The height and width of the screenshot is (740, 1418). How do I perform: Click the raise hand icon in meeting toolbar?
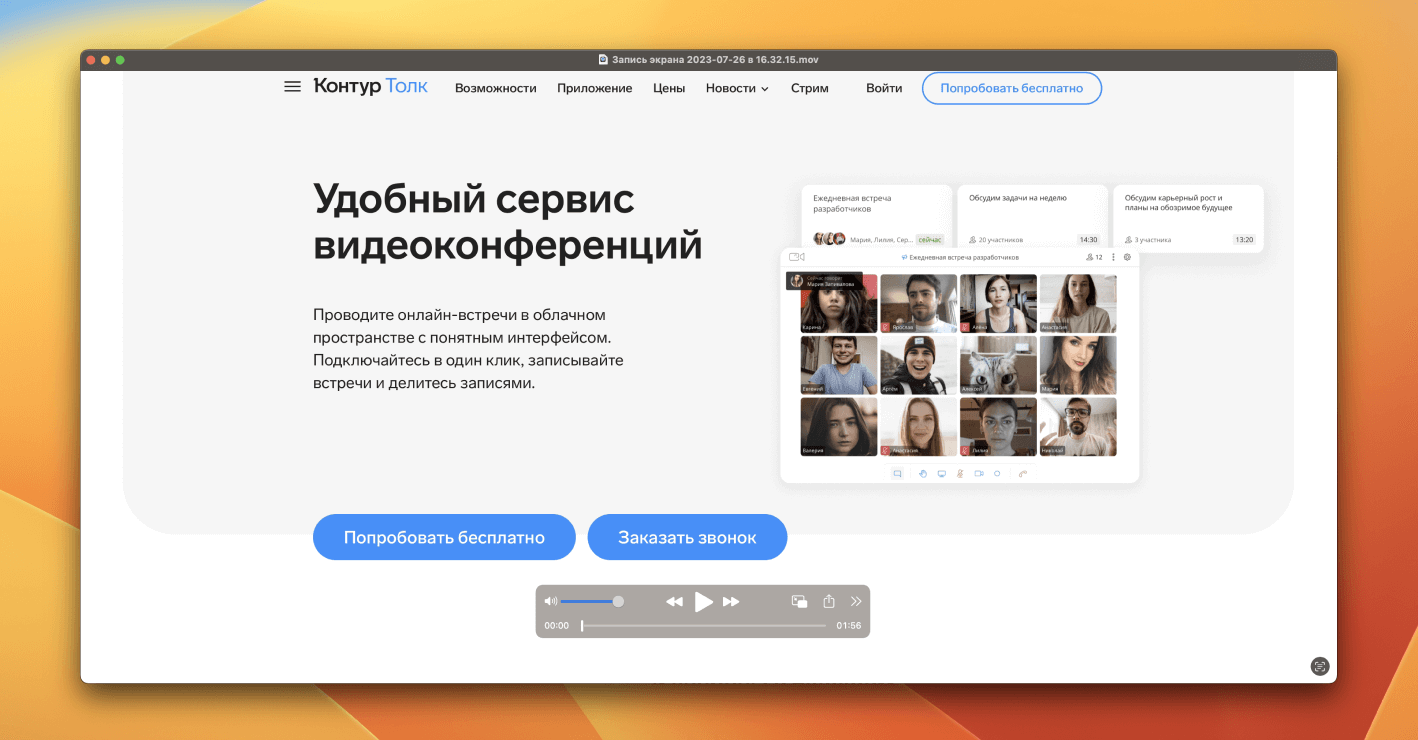[923, 473]
